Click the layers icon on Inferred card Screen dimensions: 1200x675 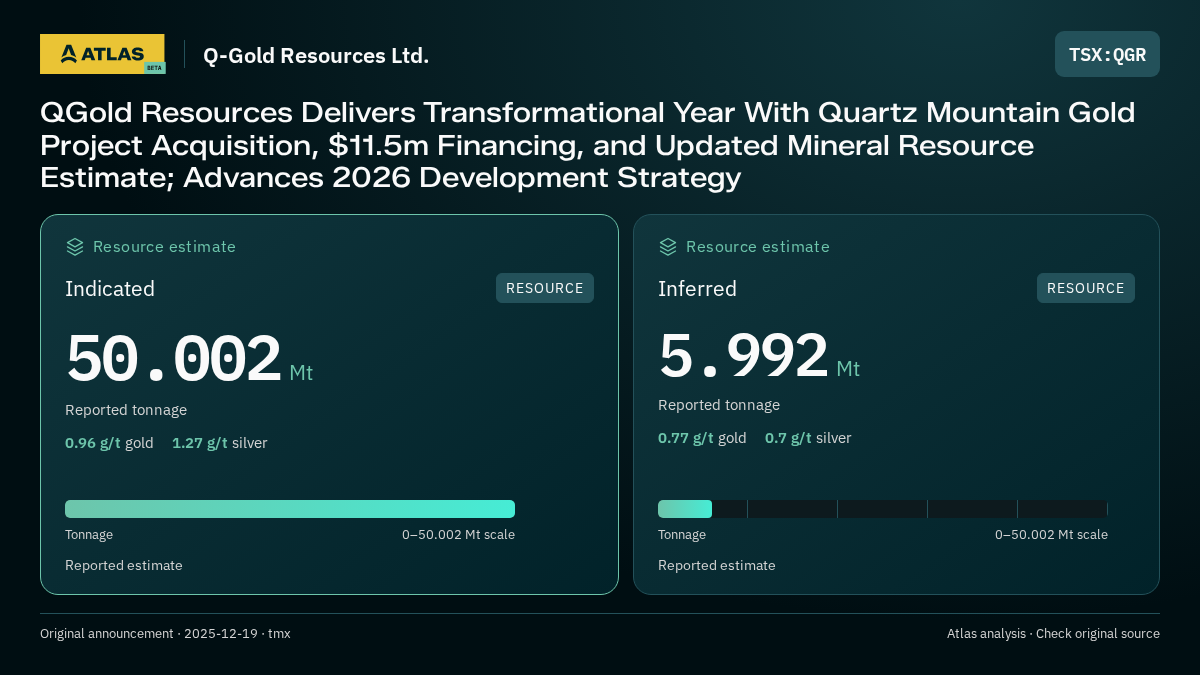point(668,247)
